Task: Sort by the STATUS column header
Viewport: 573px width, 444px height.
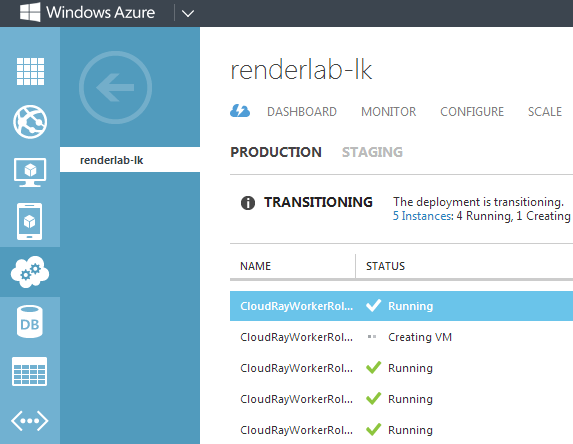Action: [386, 266]
